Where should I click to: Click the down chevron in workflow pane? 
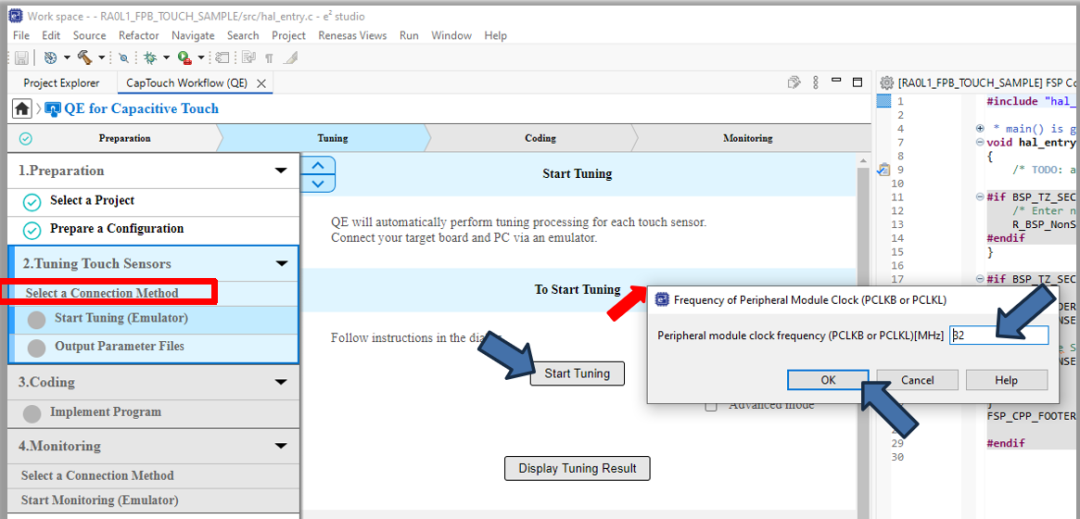pos(318,183)
